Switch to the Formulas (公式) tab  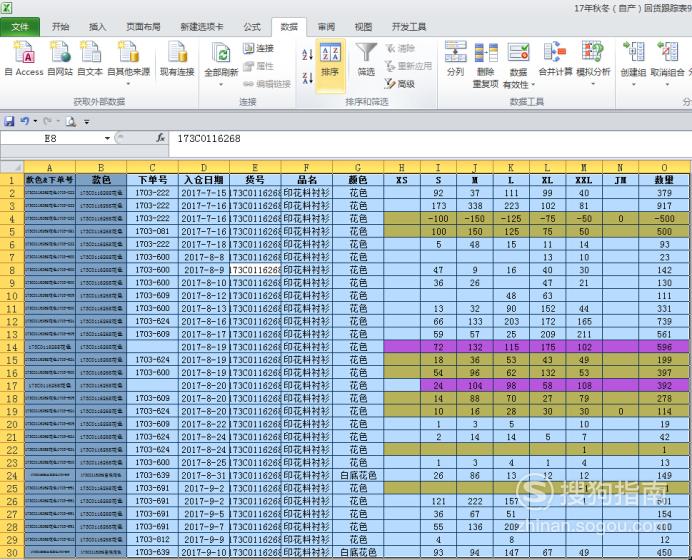[252, 27]
